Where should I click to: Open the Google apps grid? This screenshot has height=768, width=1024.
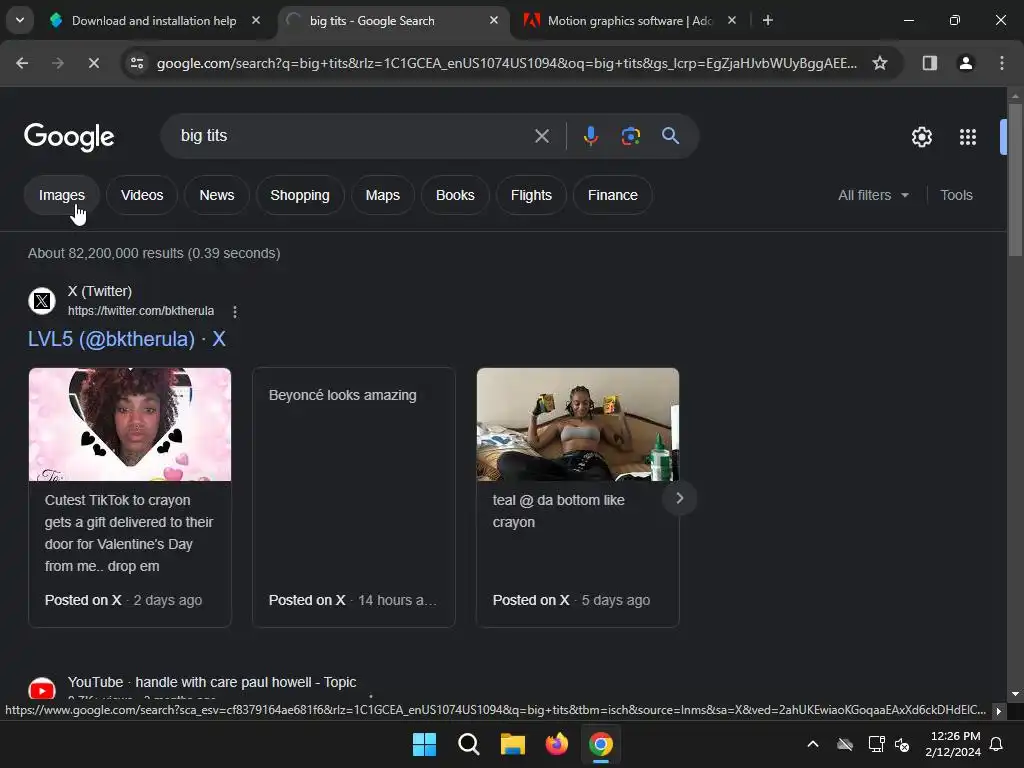pyautogui.click(x=967, y=136)
